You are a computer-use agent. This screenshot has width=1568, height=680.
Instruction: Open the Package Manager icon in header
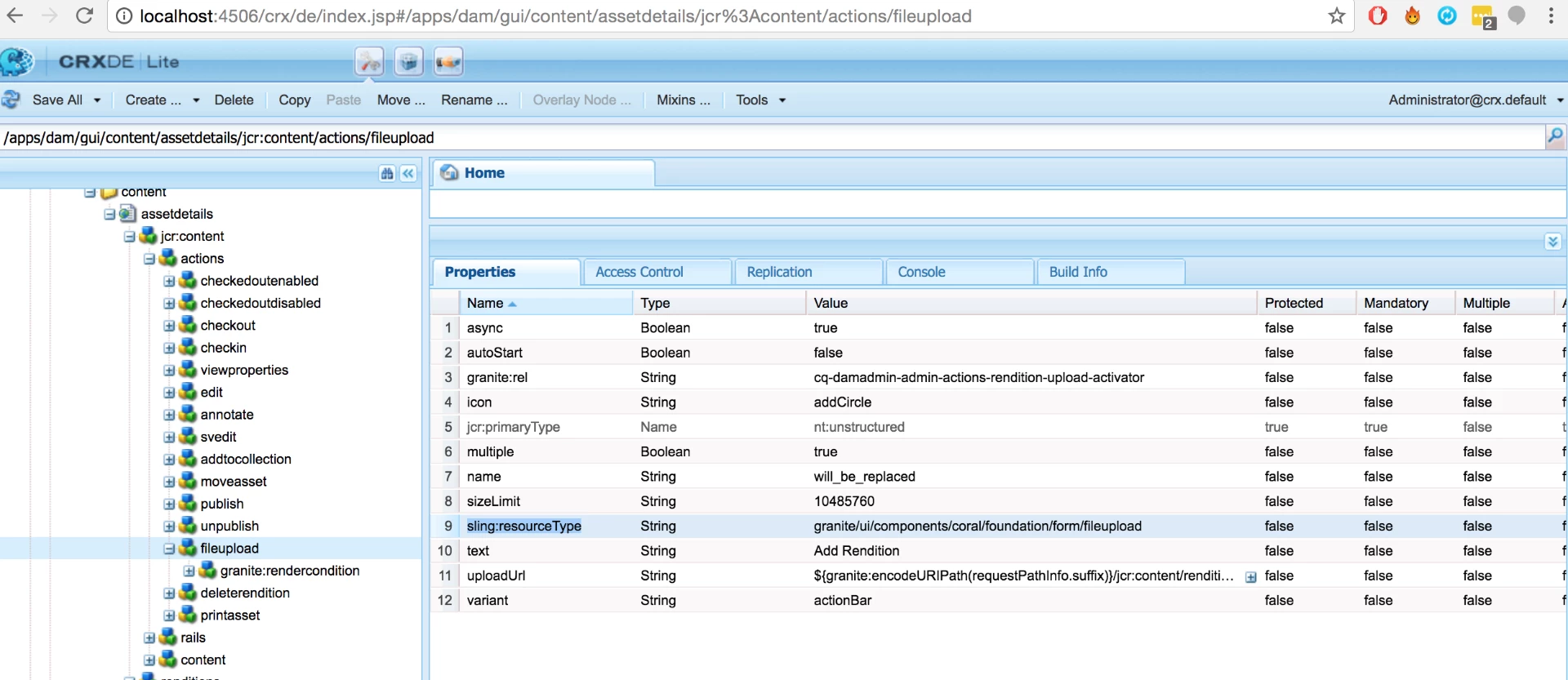click(408, 62)
